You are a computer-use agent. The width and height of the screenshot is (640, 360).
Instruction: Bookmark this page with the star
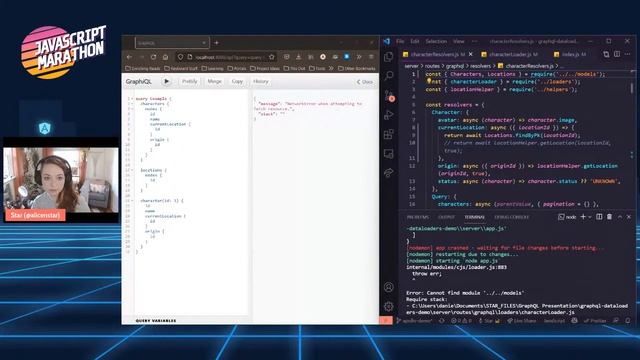click(271, 57)
